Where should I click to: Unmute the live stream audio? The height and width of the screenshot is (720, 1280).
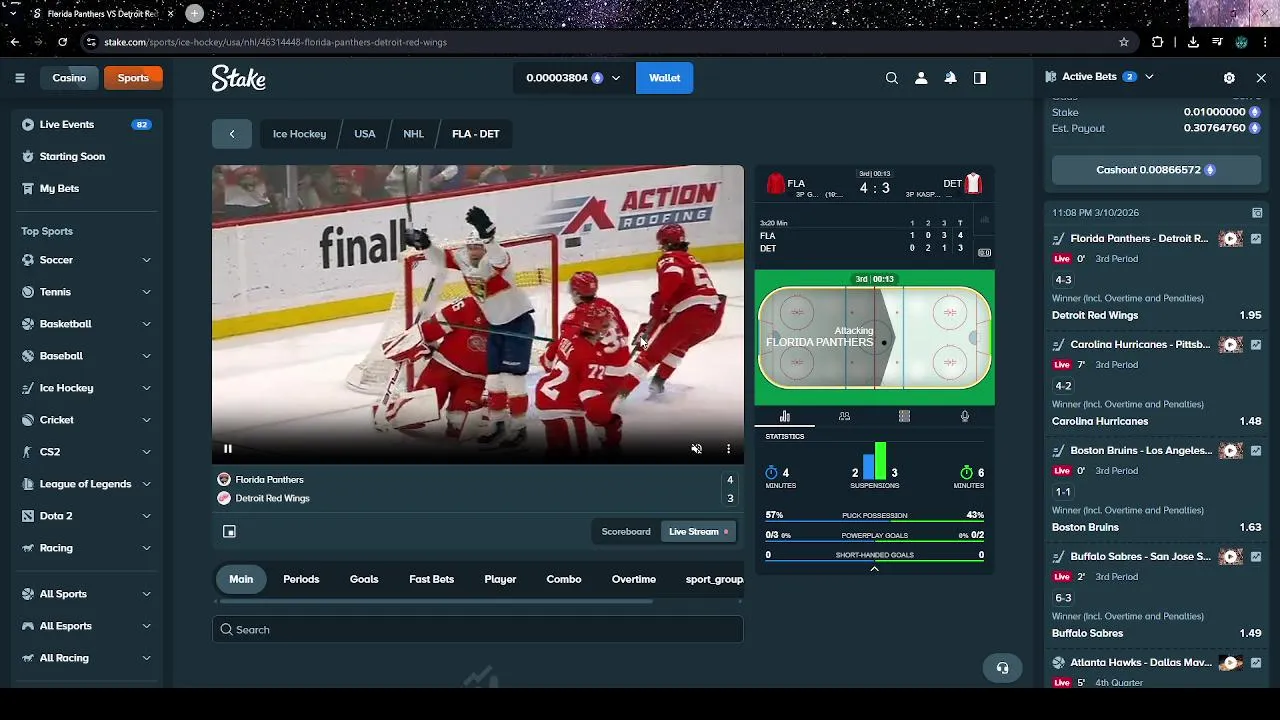point(697,449)
